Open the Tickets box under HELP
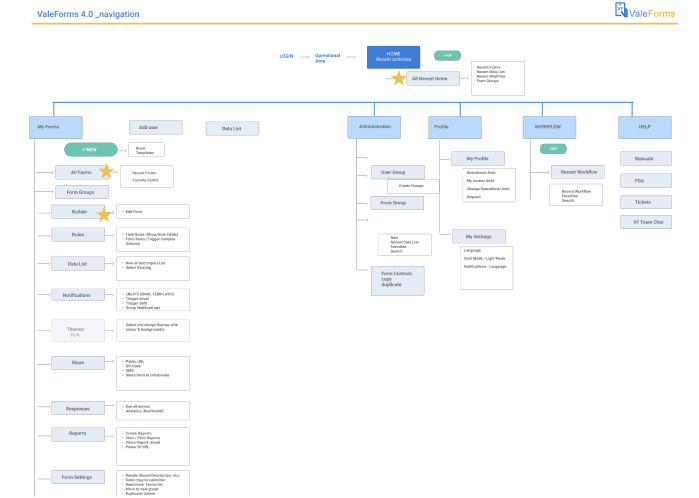This screenshot has height=498, width=699. click(646, 202)
